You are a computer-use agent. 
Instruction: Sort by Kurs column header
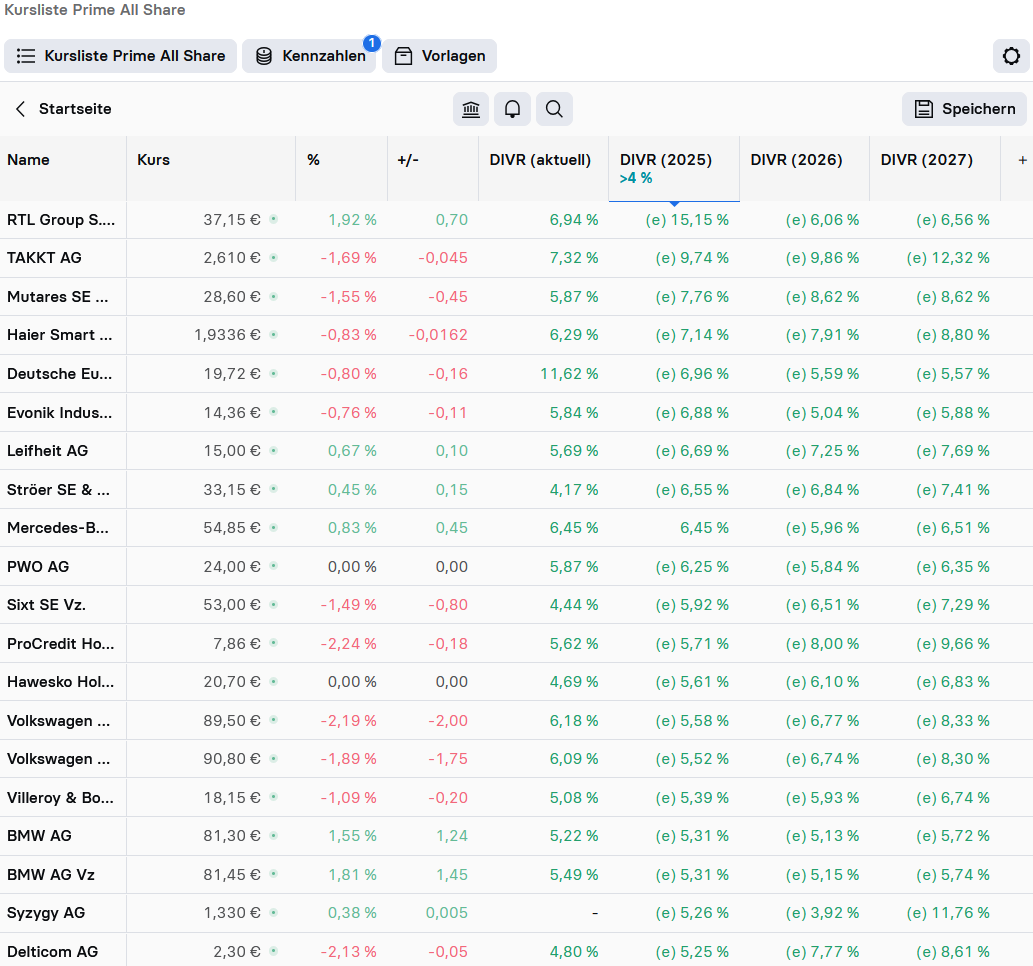click(x=154, y=160)
